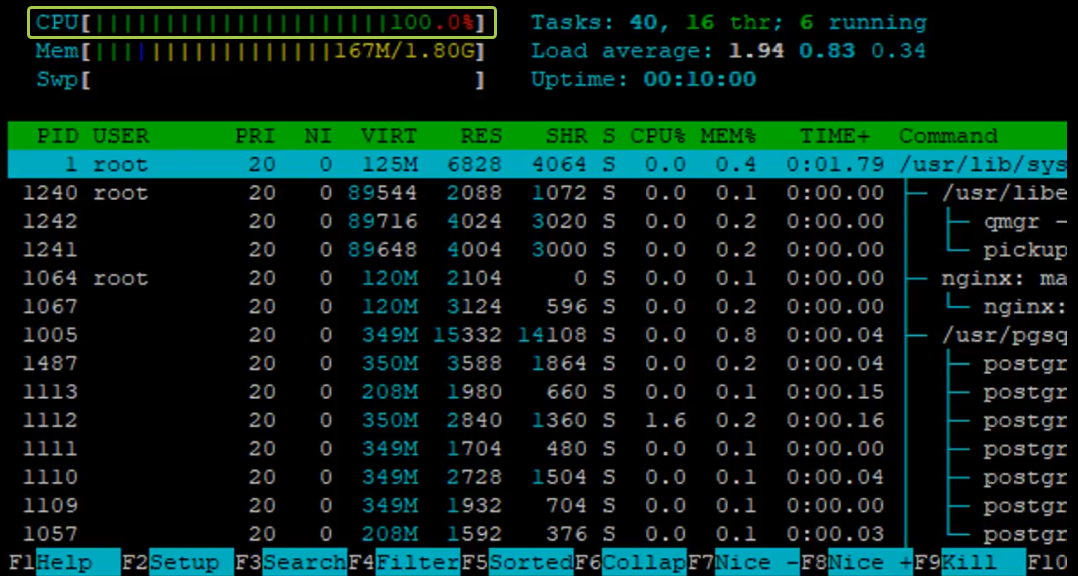Click the 15332 RES value
Image resolution: width=1078 pixels, height=576 pixels.
tap(468, 335)
